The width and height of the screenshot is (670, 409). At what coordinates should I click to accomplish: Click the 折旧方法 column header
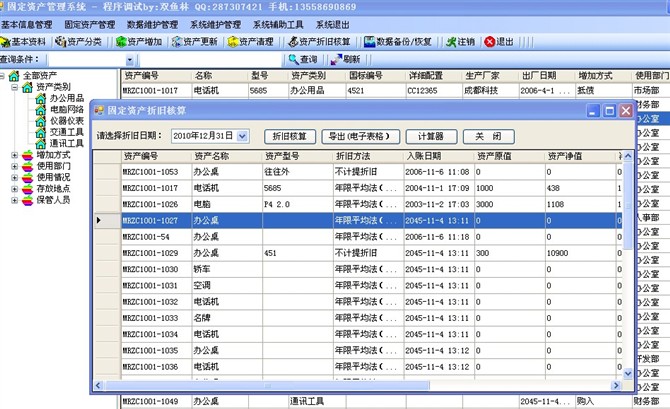pyautogui.click(x=368, y=156)
